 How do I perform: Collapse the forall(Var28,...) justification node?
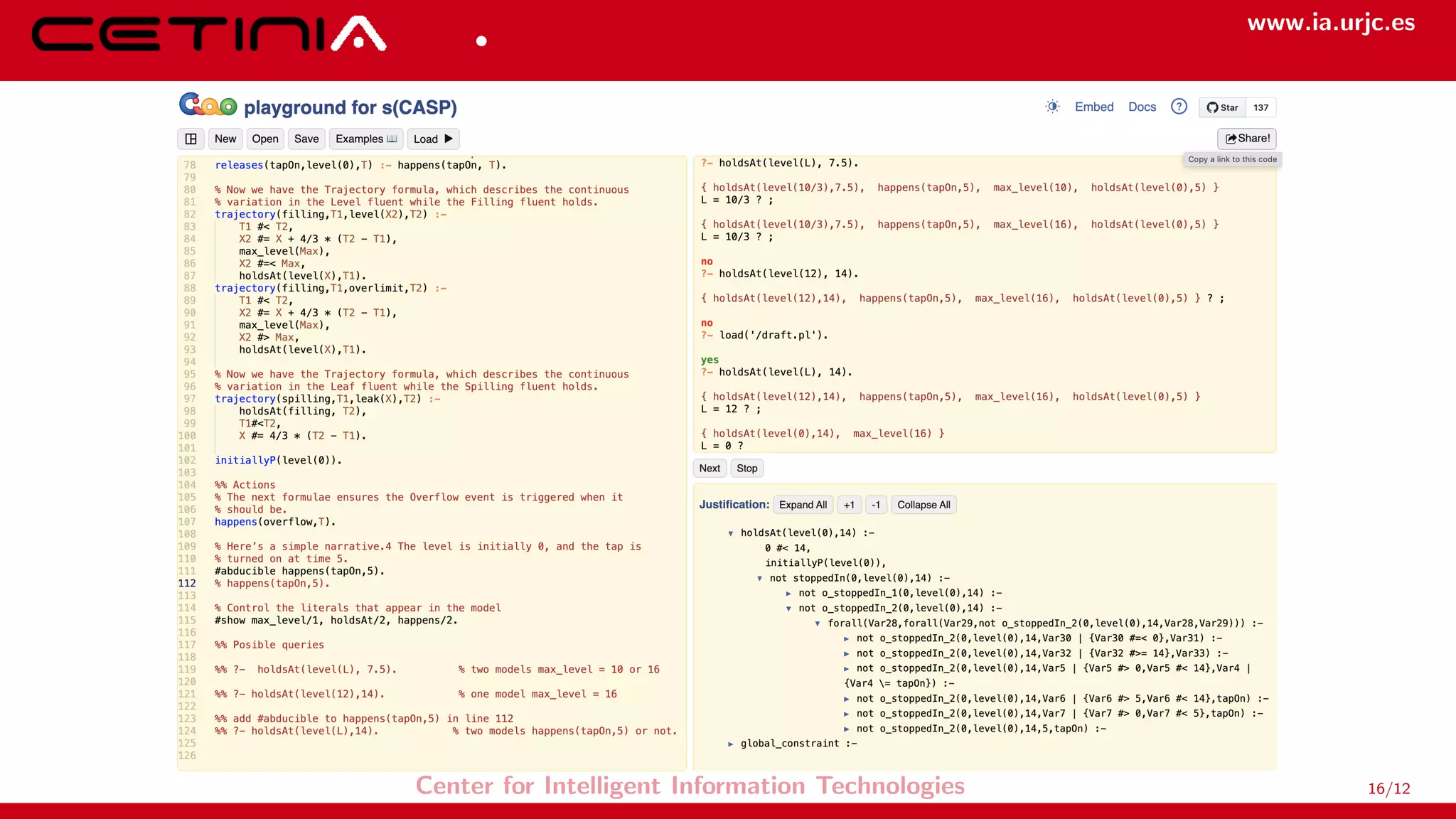818,623
